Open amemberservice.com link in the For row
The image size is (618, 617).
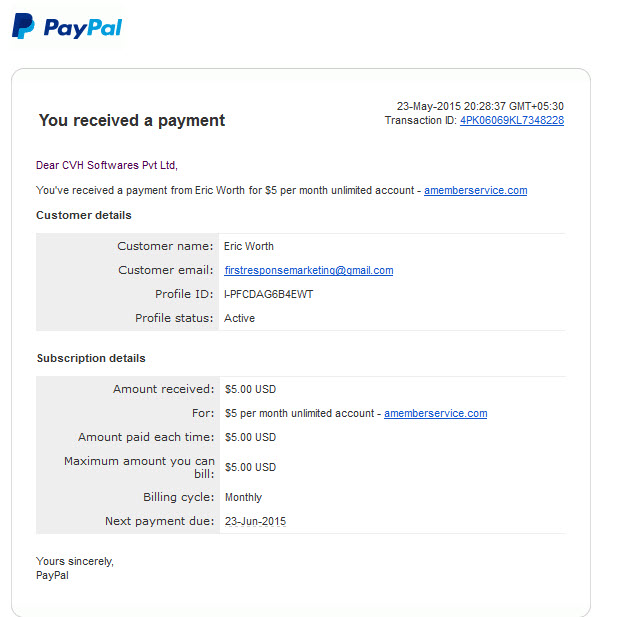436,413
